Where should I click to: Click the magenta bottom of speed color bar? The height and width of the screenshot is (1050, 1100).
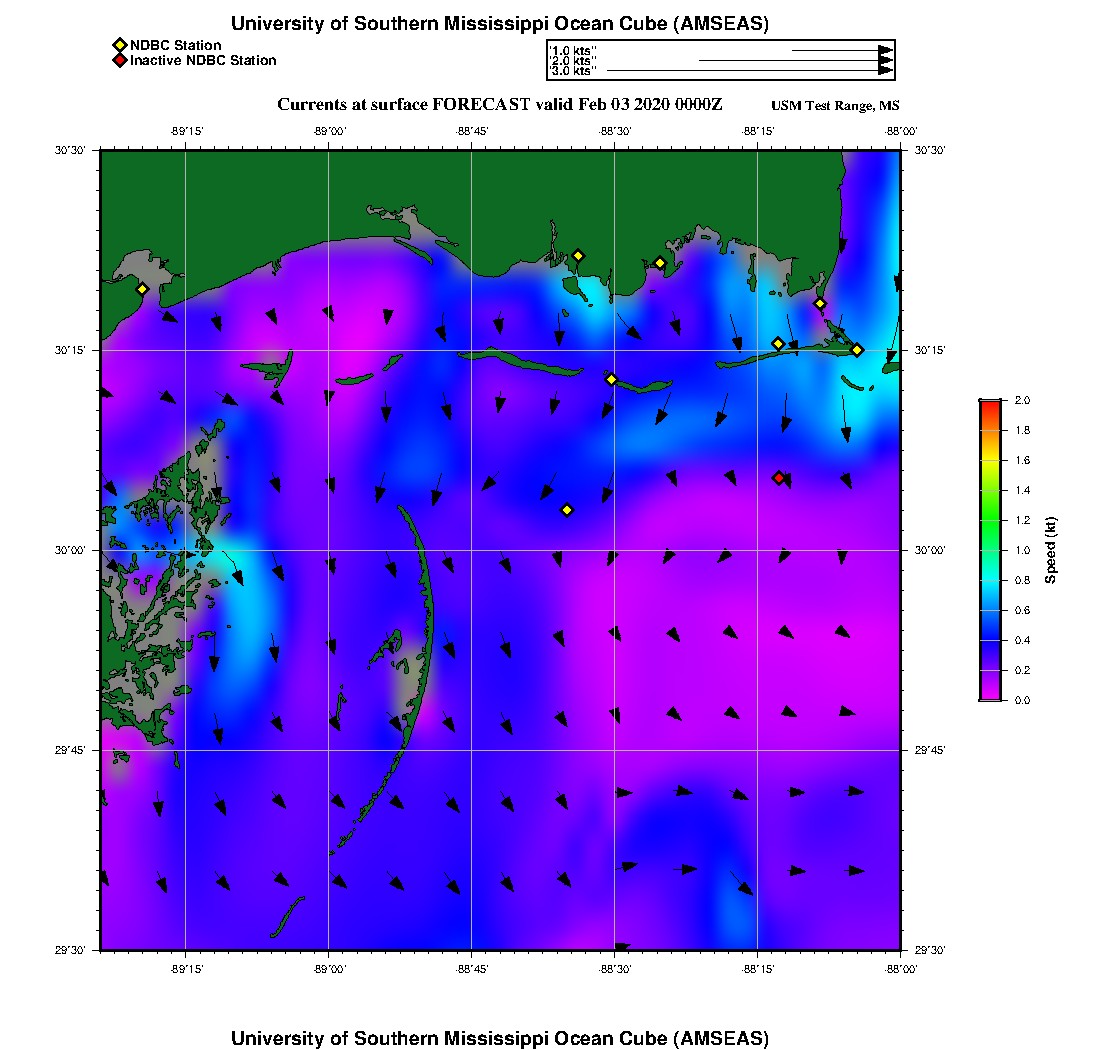tap(989, 696)
